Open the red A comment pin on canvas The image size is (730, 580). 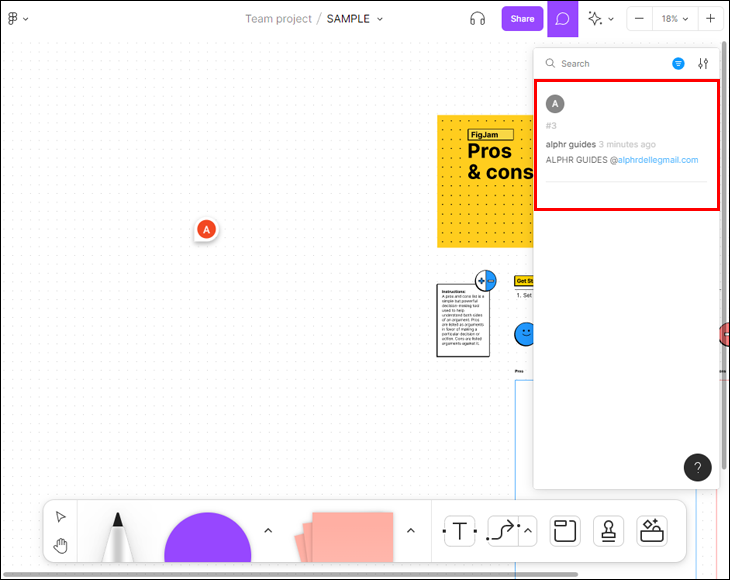tap(206, 229)
